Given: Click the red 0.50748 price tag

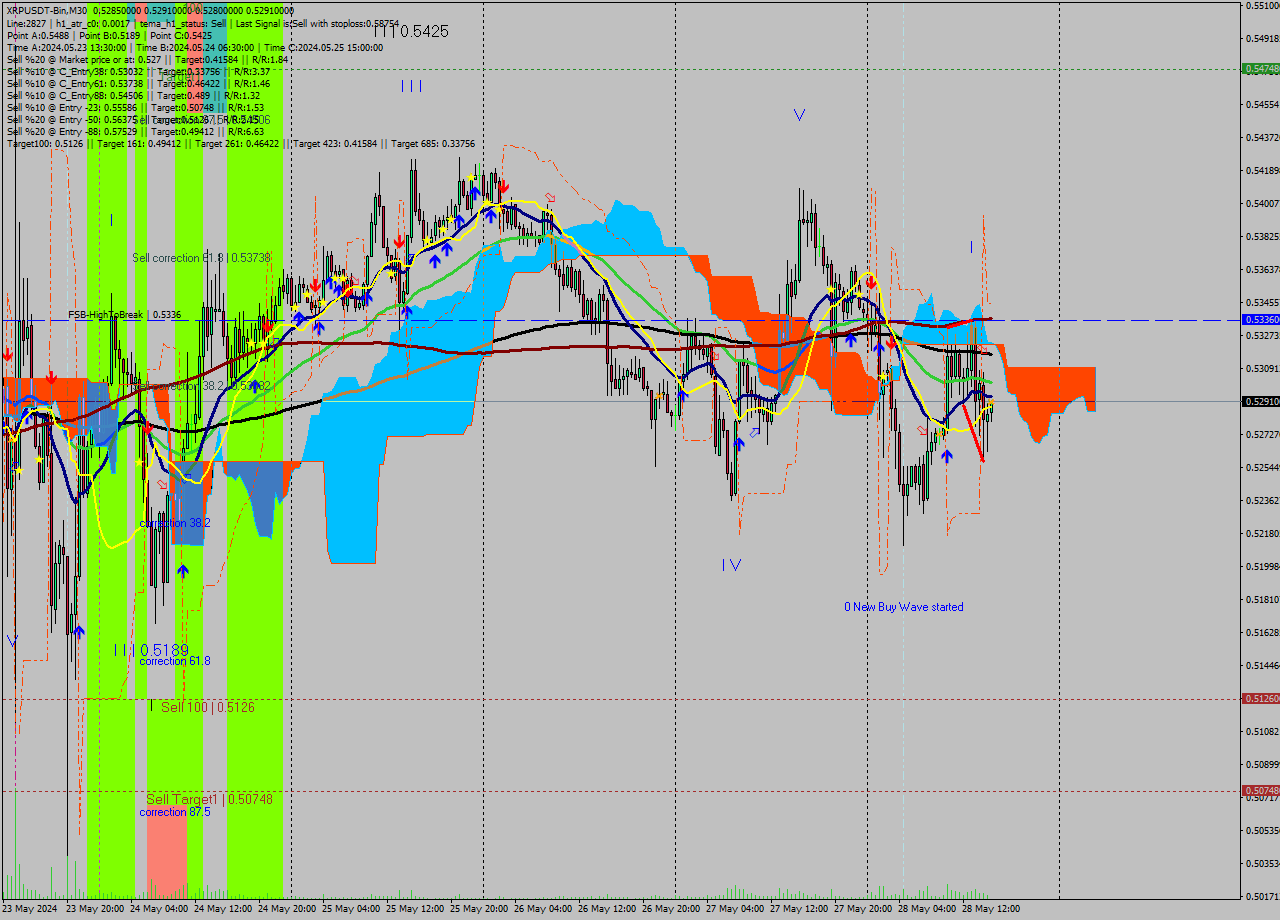Looking at the screenshot, I should [1261, 790].
